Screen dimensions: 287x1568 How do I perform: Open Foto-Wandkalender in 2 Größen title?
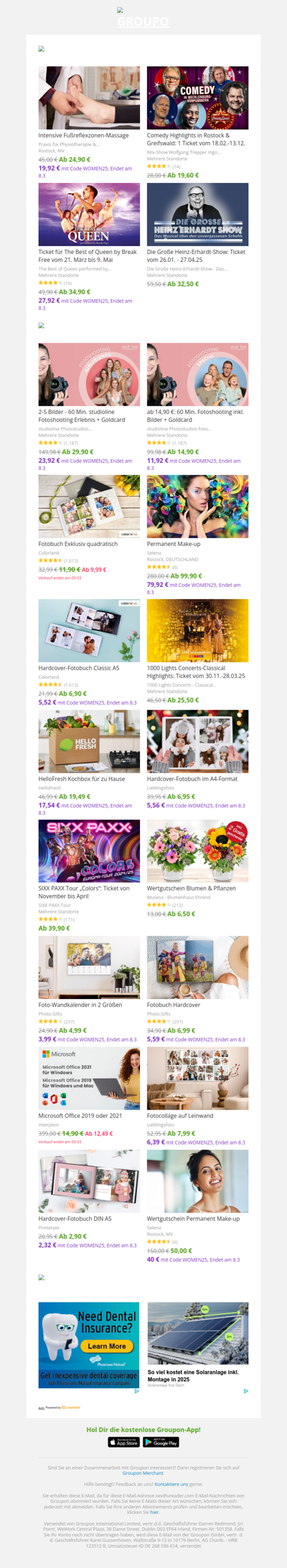pyautogui.click(x=80, y=1005)
